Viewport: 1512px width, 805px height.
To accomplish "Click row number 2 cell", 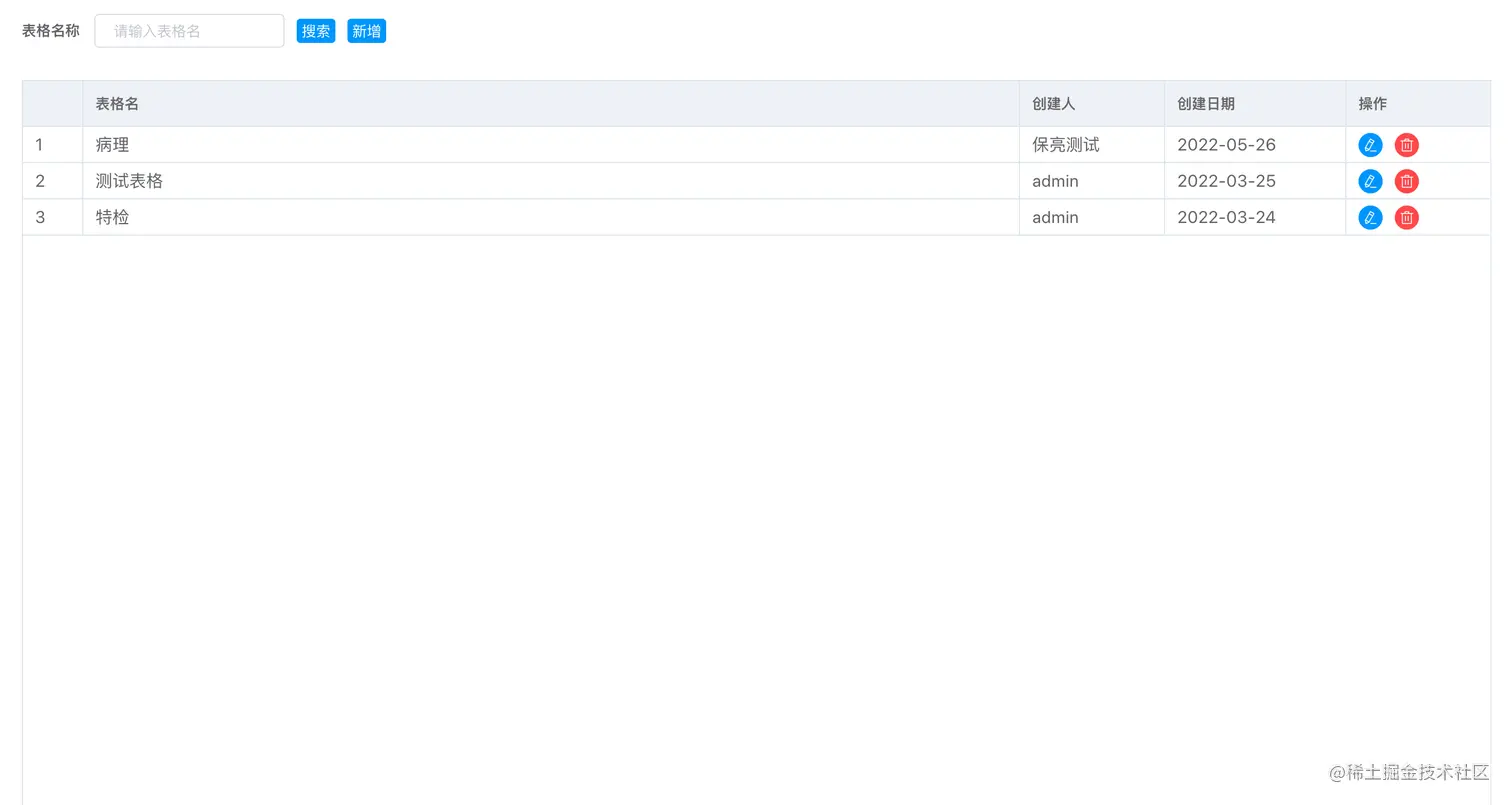I will pos(53,181).
